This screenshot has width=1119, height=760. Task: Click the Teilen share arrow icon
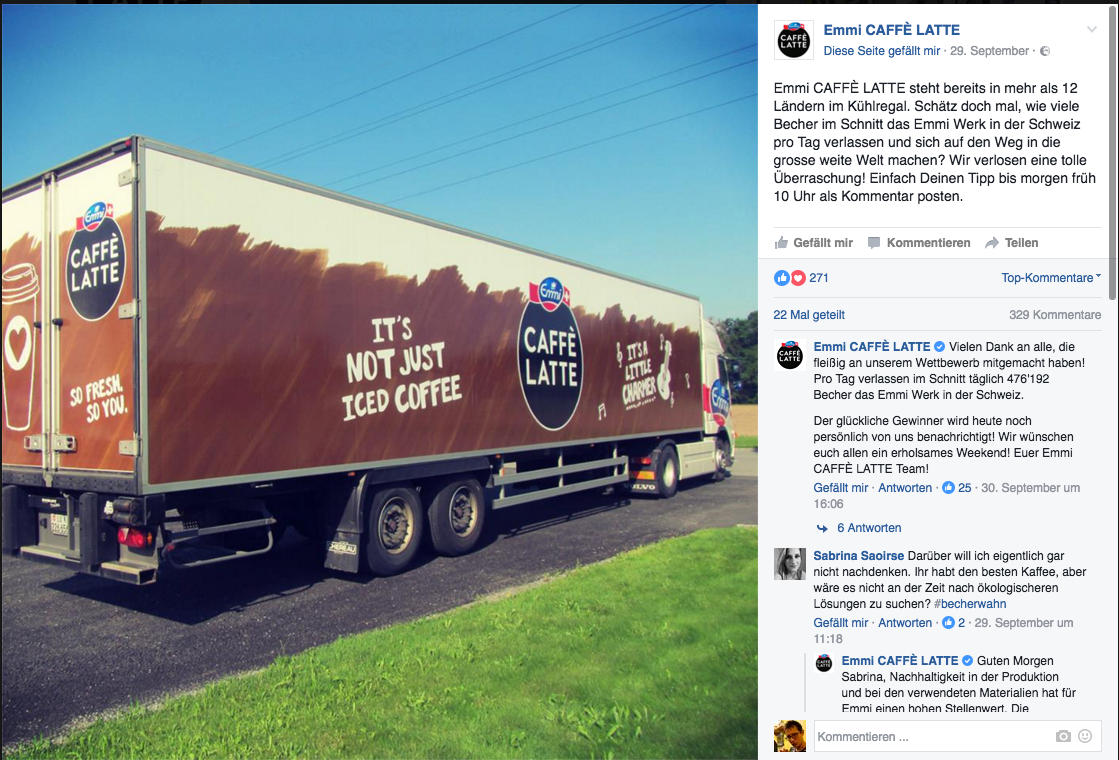(991, 243)
